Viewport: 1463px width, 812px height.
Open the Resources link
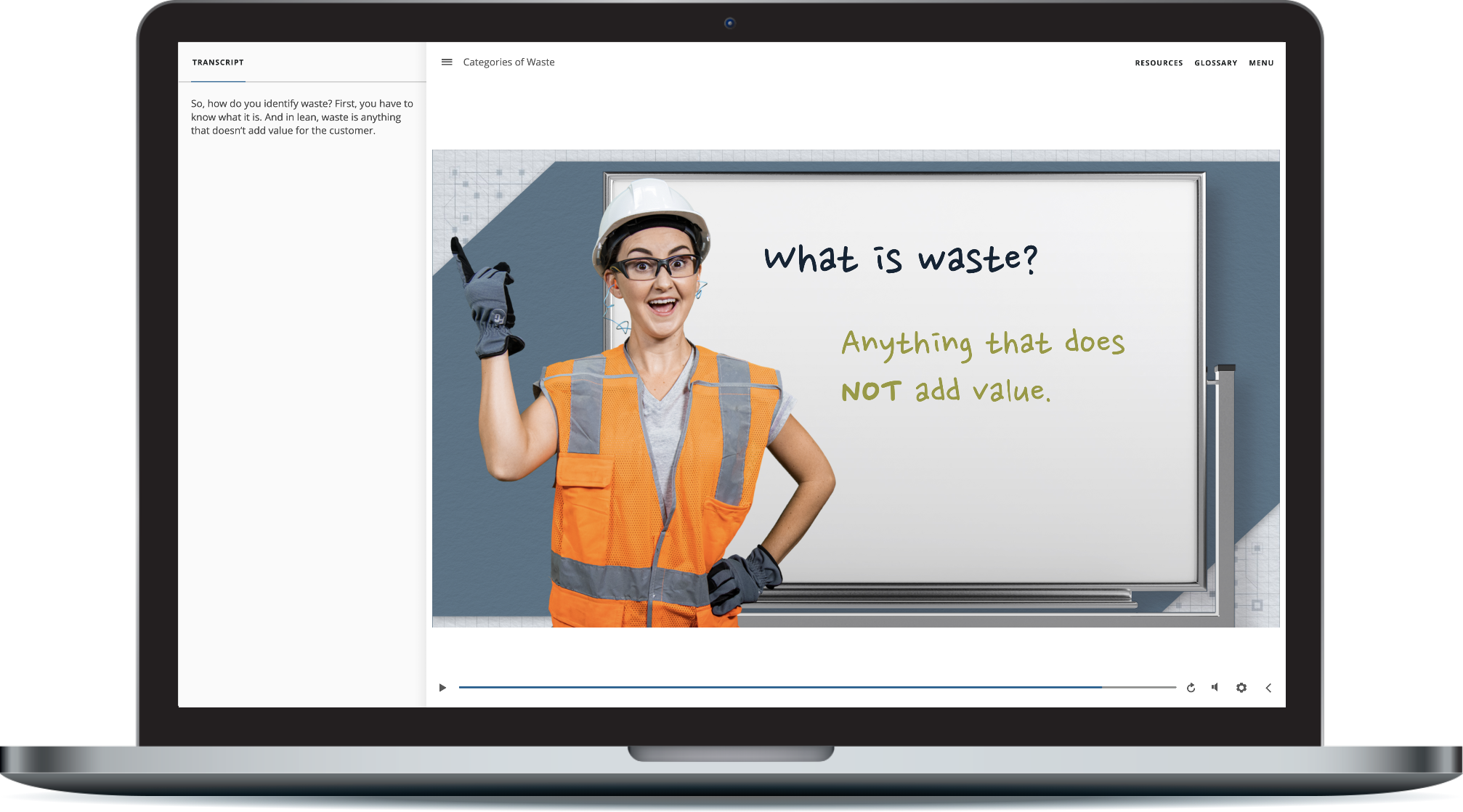click(x=1159, y=63)
